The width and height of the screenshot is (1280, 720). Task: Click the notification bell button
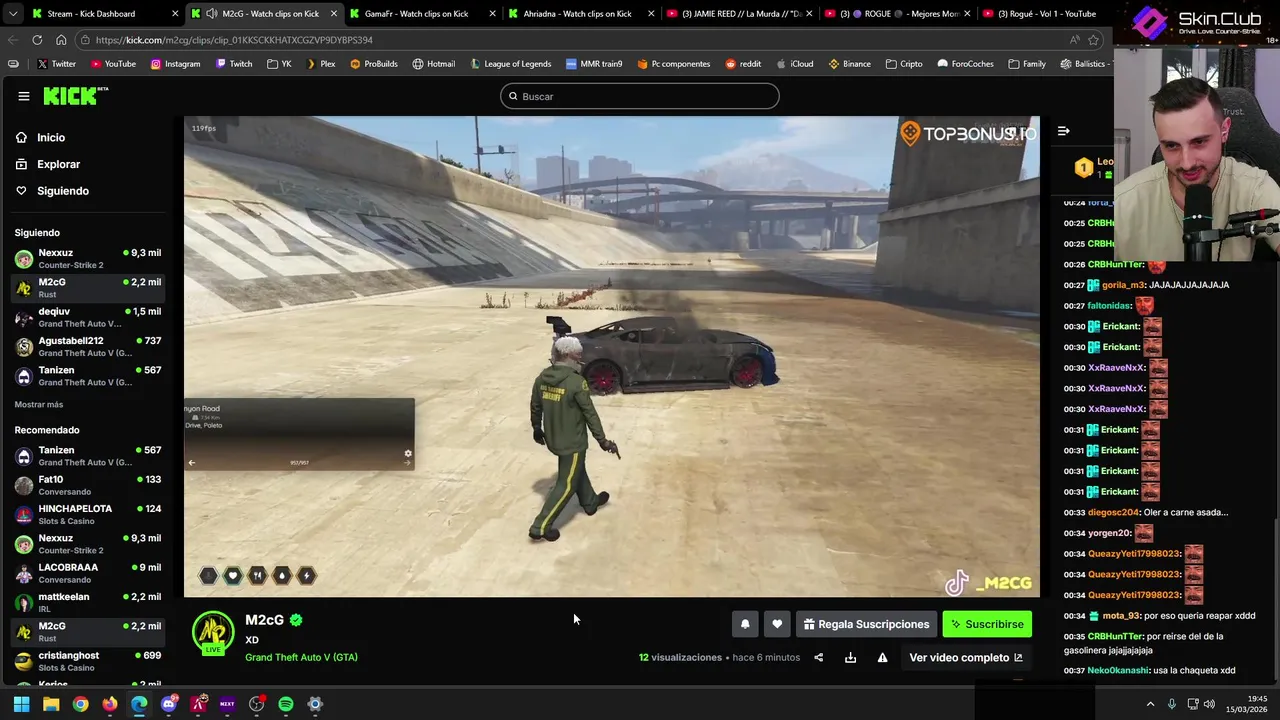tap(745, 624)
